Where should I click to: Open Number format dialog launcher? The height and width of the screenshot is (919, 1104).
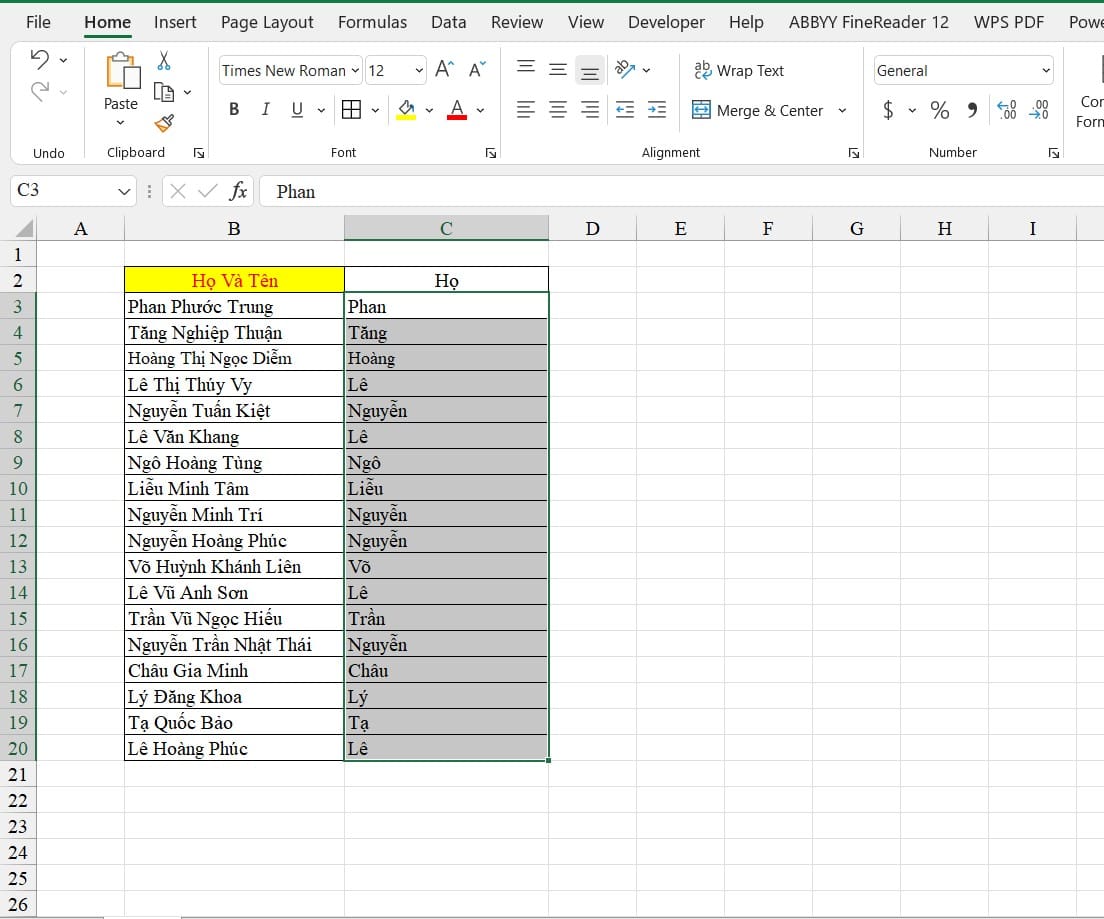pos(1053,153)
